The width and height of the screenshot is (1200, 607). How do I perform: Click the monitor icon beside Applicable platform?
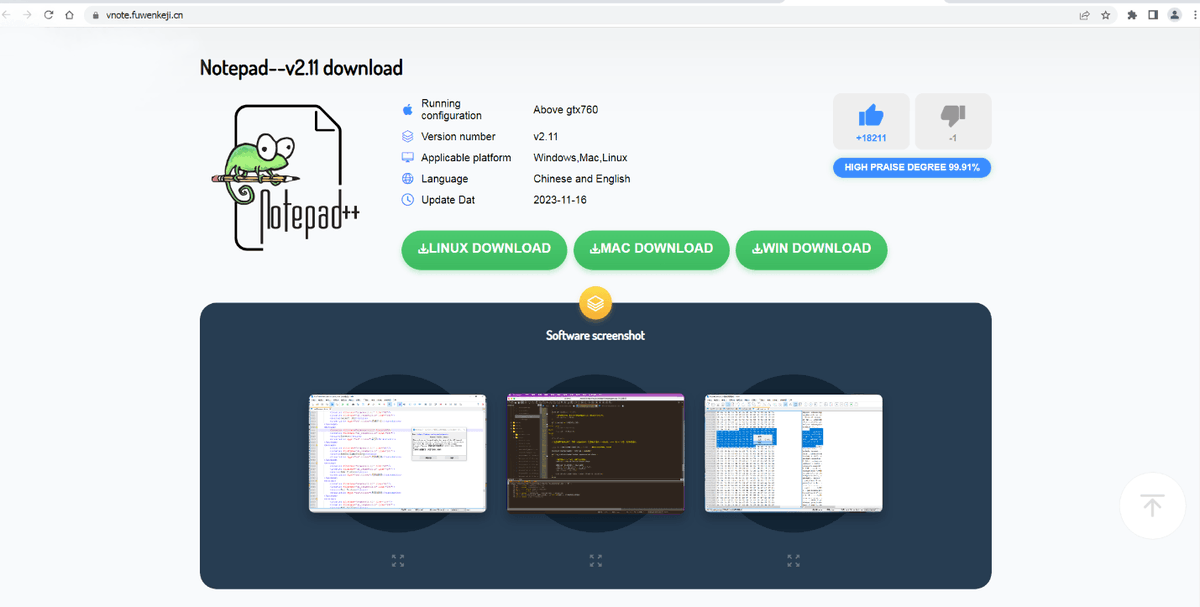coord(407,157)
